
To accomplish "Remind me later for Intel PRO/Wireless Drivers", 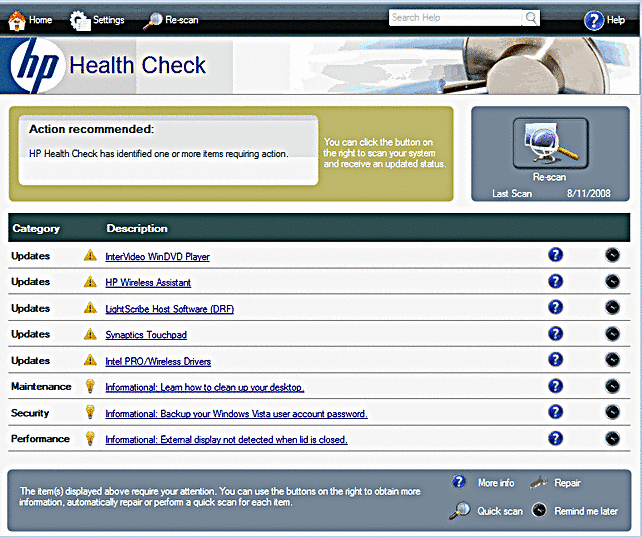I will tap(612, 360).
